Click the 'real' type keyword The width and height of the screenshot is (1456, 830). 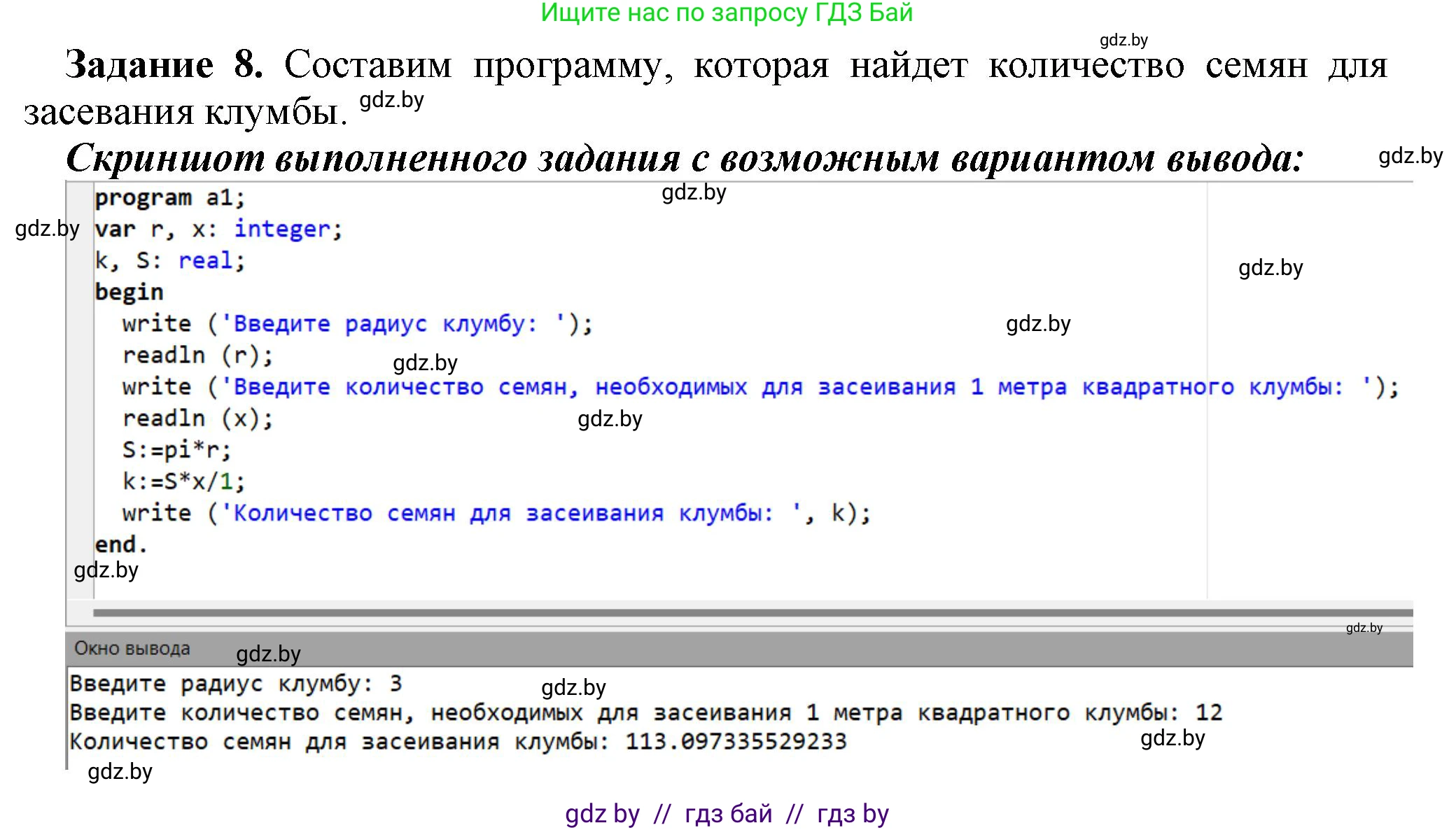tap(205, 260)
